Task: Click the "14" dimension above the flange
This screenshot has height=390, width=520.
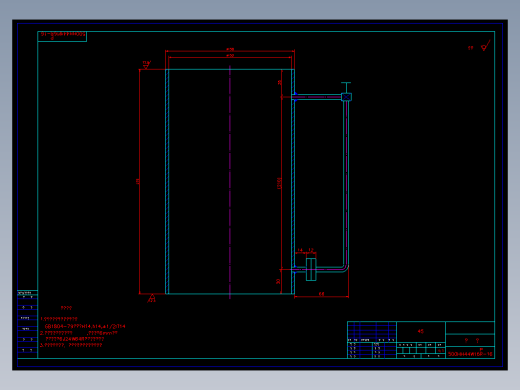Action: tap(300, 250)
